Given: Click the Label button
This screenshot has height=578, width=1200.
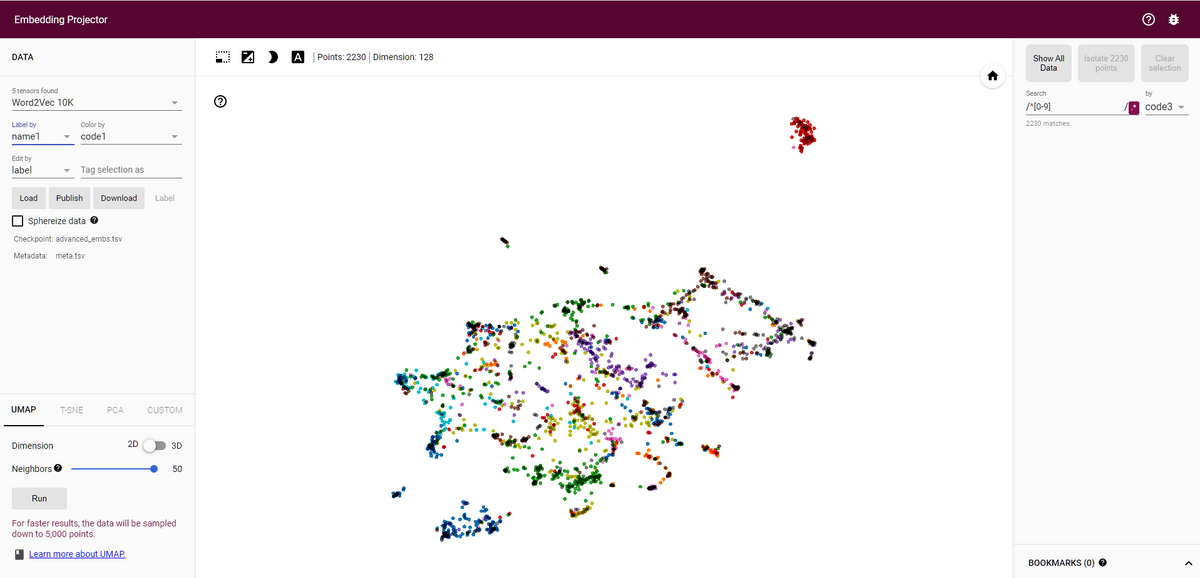Looking at the screenshot, I should coord(165,198).
